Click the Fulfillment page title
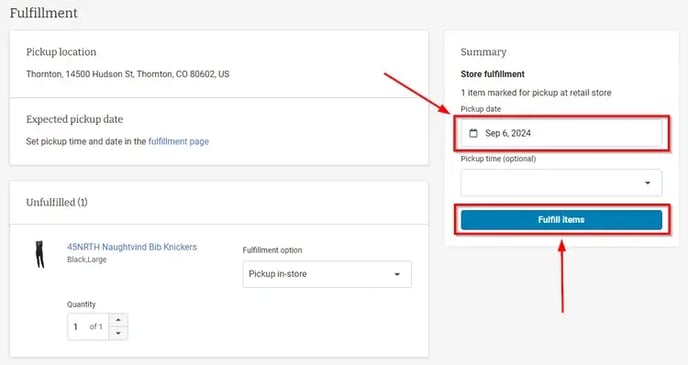Image resolution: width=688 pixels, height=365 pixels. tap(43, 13)
